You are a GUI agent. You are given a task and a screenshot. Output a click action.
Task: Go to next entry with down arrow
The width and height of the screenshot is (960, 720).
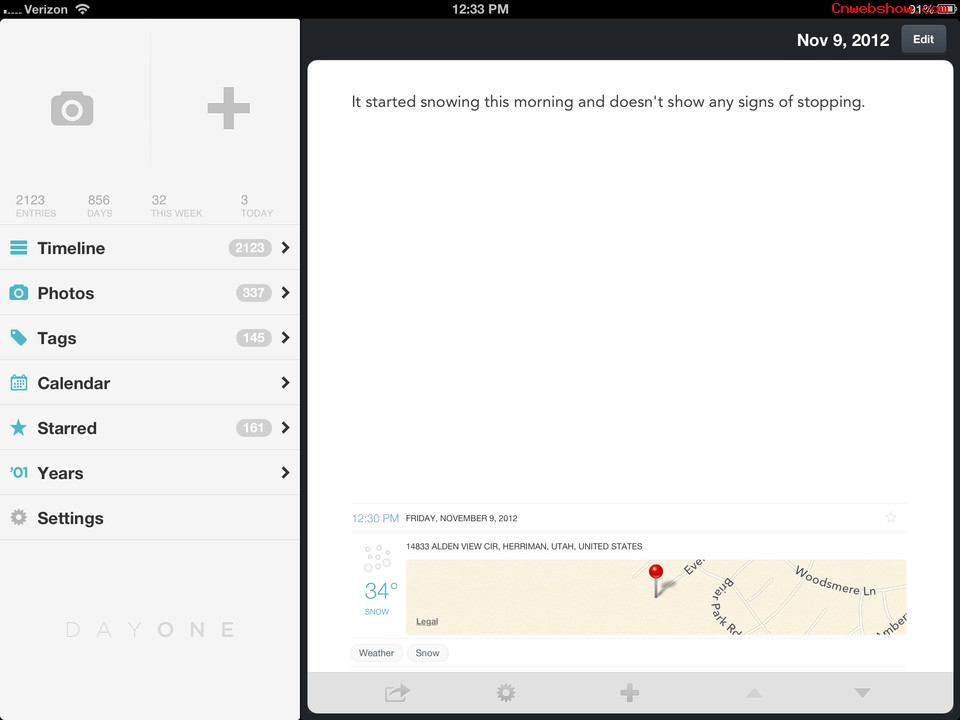click(x=862, y=693)
